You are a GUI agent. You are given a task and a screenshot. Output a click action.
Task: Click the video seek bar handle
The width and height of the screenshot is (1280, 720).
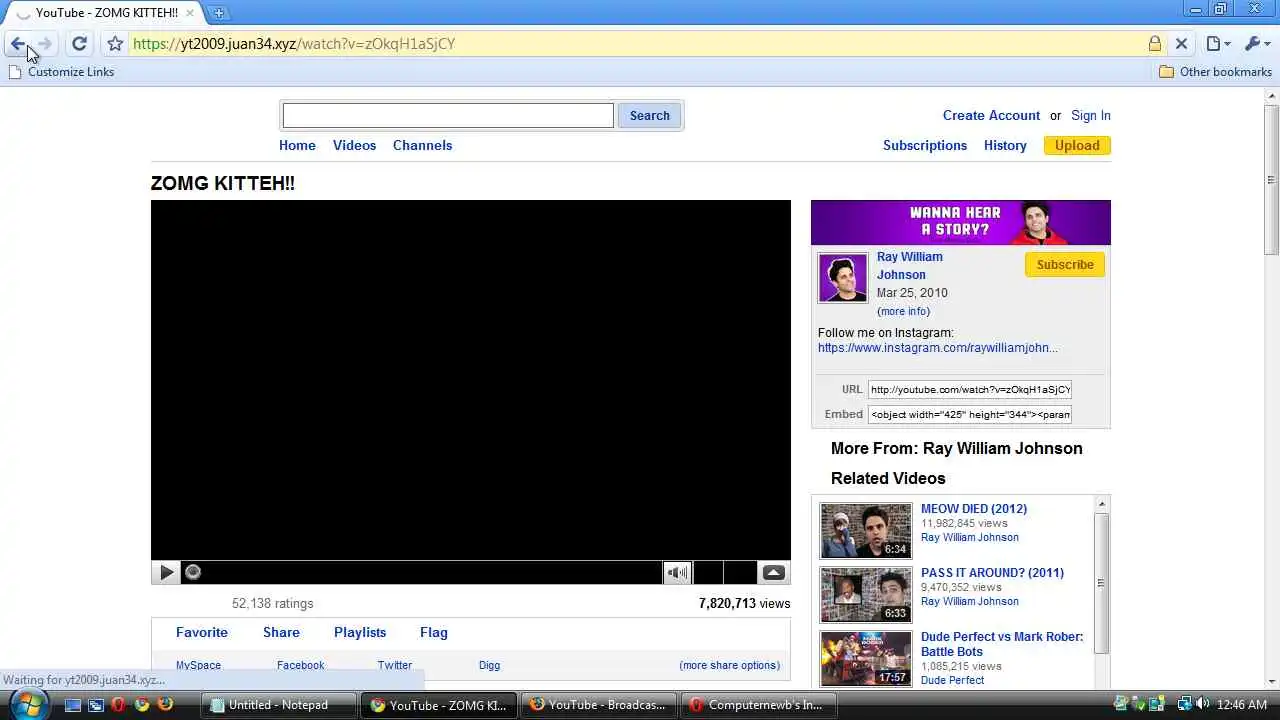pos(193,573)
